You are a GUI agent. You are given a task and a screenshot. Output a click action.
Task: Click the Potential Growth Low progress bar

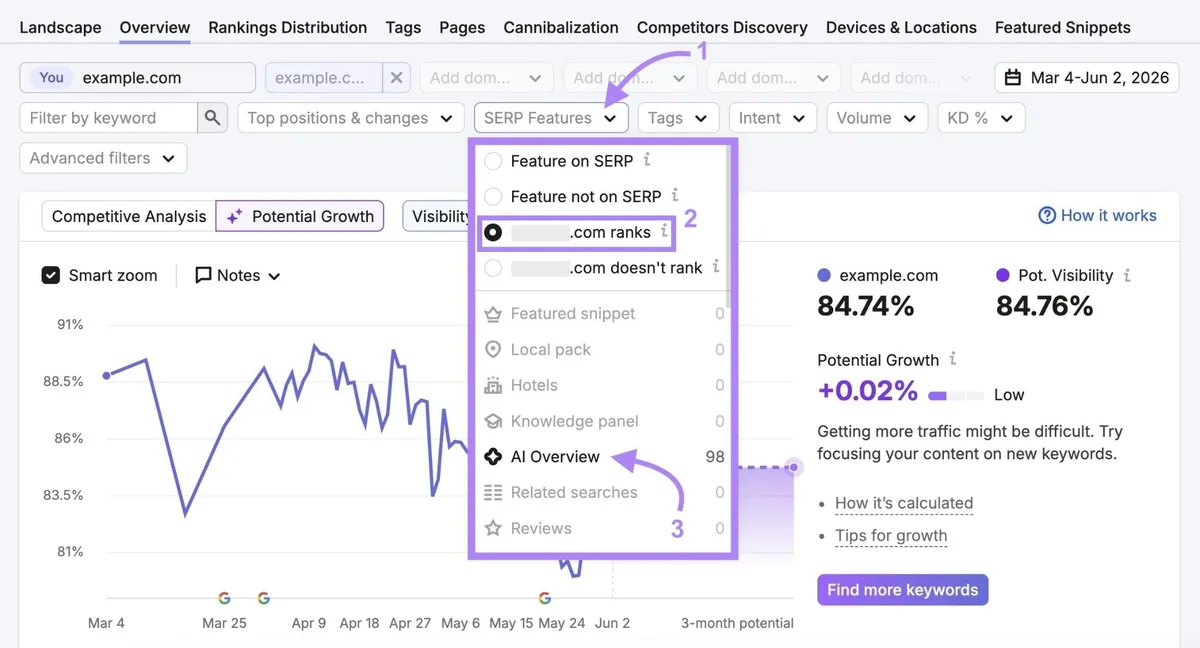(x=956, y=396)
